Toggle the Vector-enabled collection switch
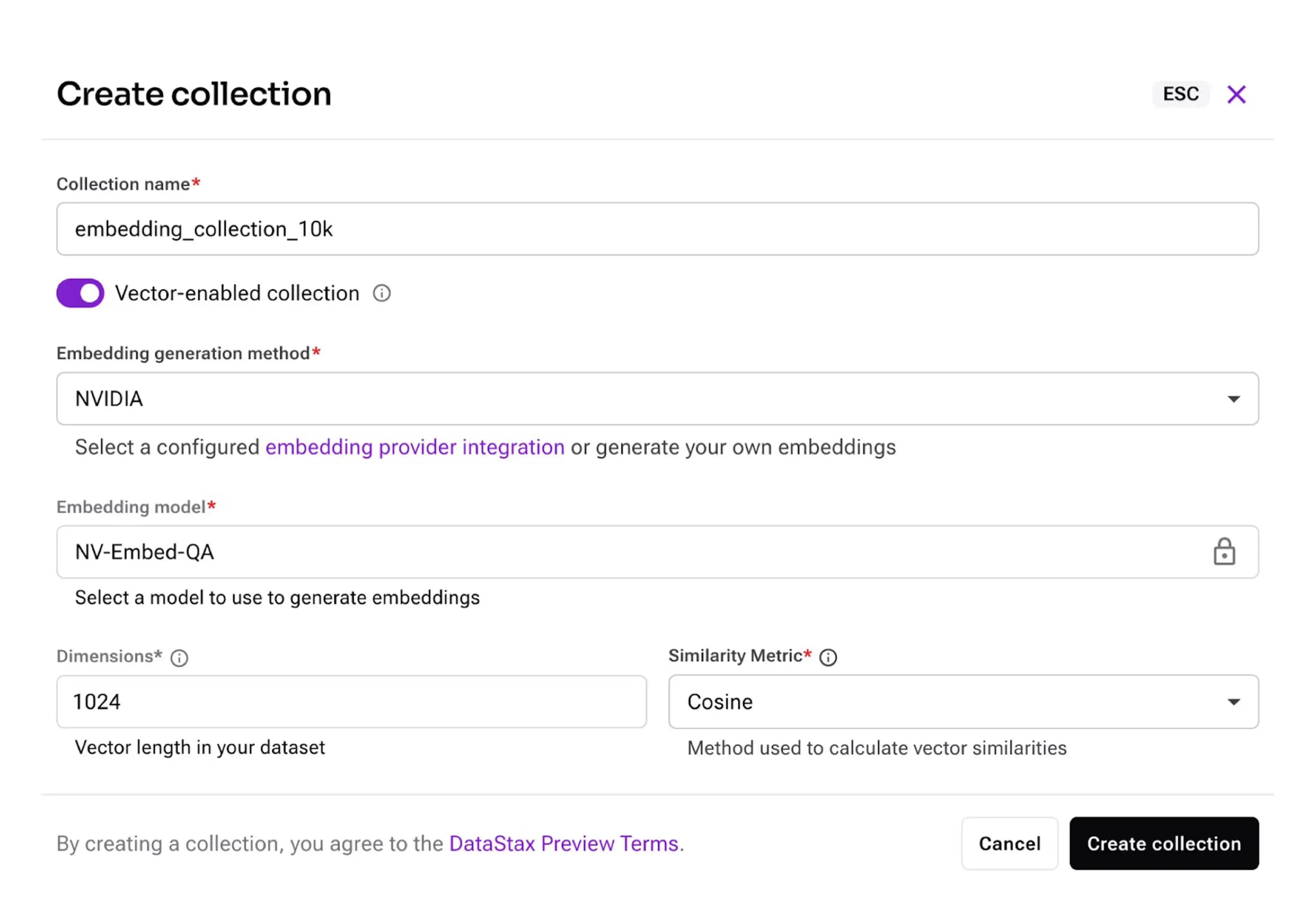Screen dimensions: 1315x924 point(80,293)
